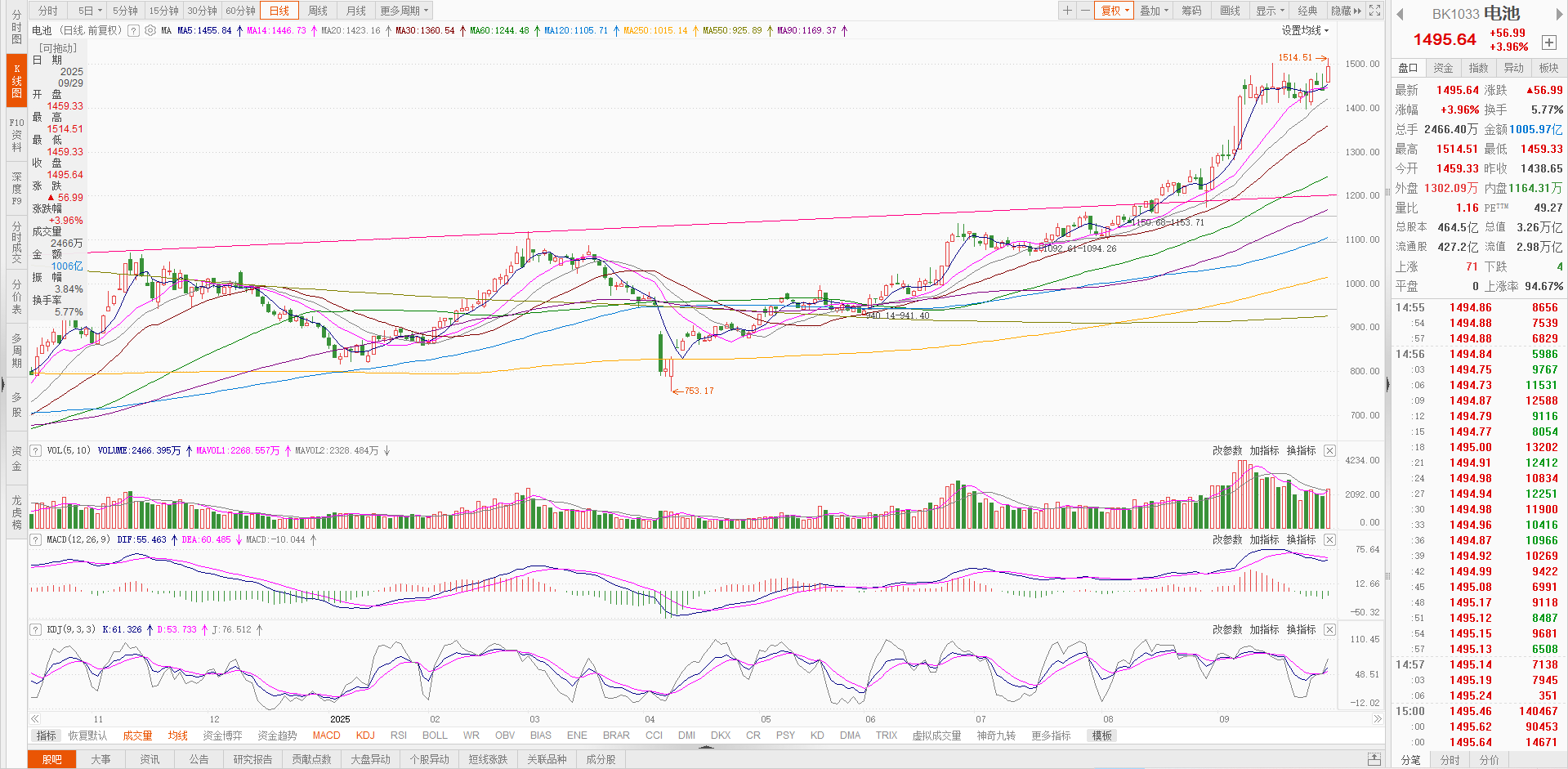This screenshot has height=769, width=1568.
Task: Close the MACD indicator panel
Action: [x=1329, y=540]
